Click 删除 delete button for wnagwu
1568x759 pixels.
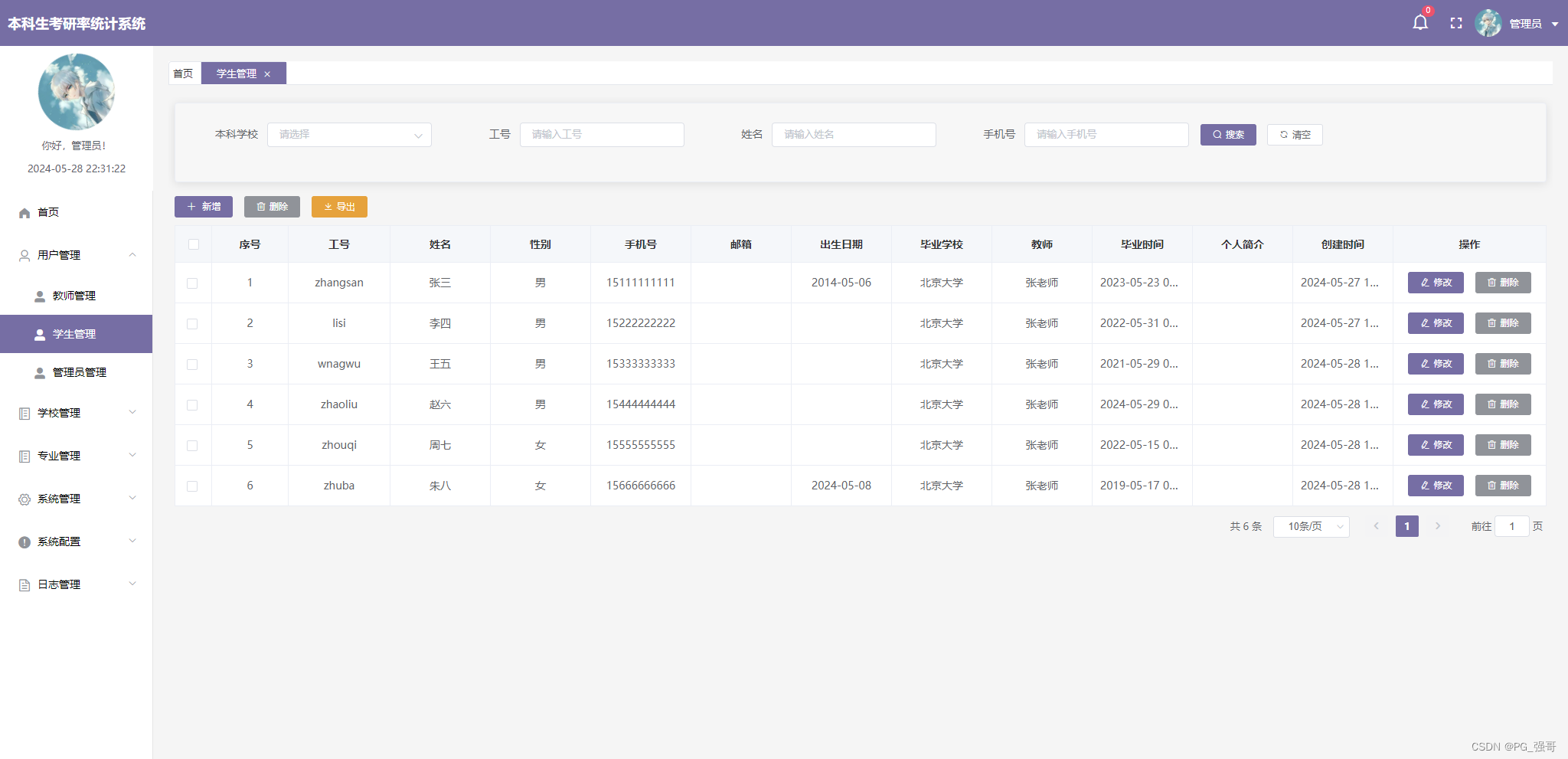(1503, 364)
